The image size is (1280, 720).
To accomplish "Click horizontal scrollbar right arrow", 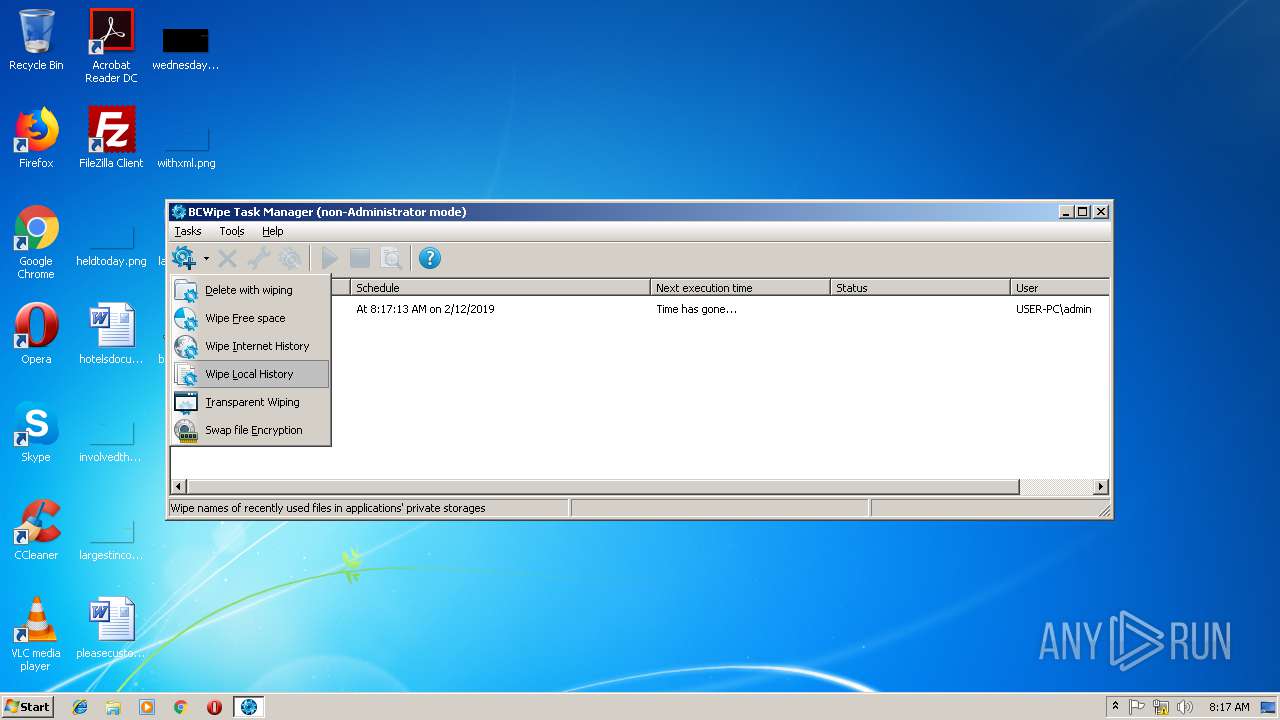I will pyautogui.click(x=1100, y=487).
